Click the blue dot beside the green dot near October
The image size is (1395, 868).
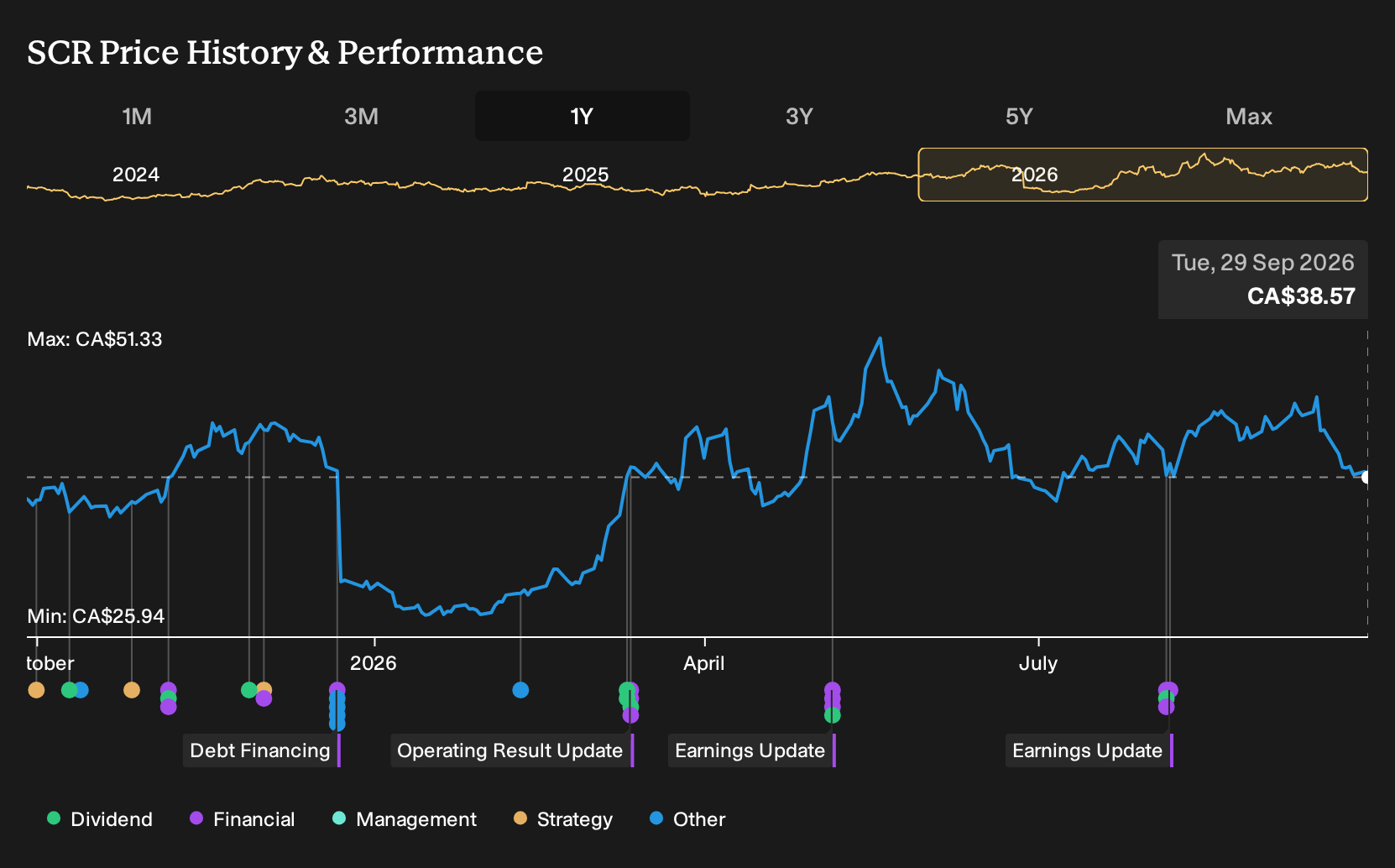pos(81,690)
